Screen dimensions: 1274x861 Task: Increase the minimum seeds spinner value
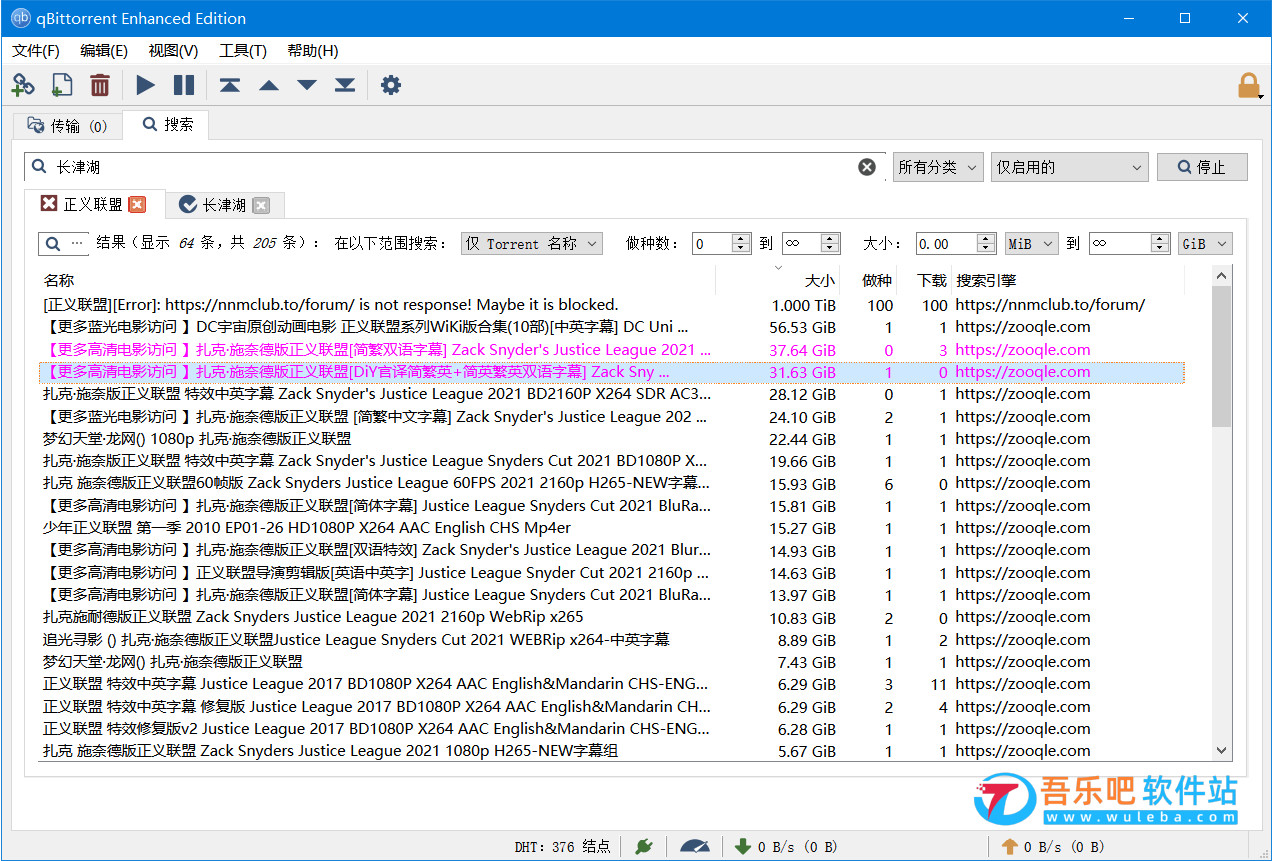click(x=742, y=238)
